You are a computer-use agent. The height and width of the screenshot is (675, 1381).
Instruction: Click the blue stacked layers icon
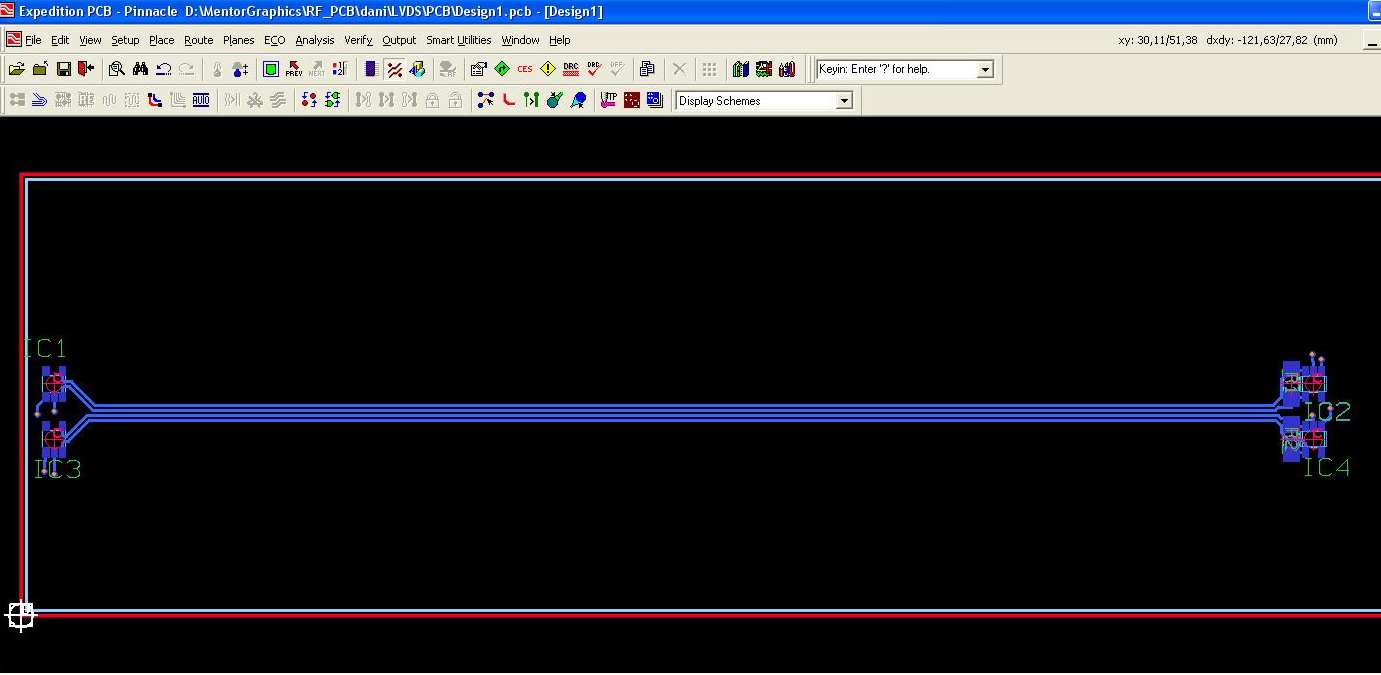[655, 100]
